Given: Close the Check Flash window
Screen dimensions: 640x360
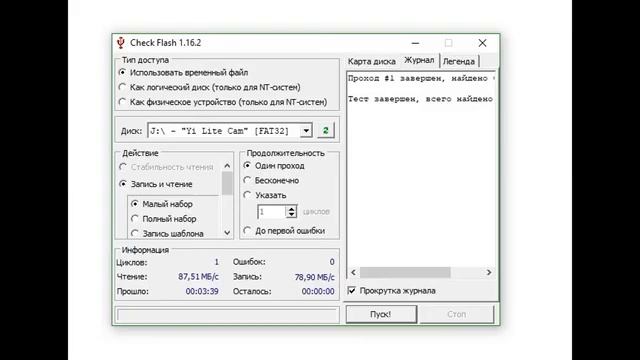Looking at the screenshot, I should tap(482, 43).
